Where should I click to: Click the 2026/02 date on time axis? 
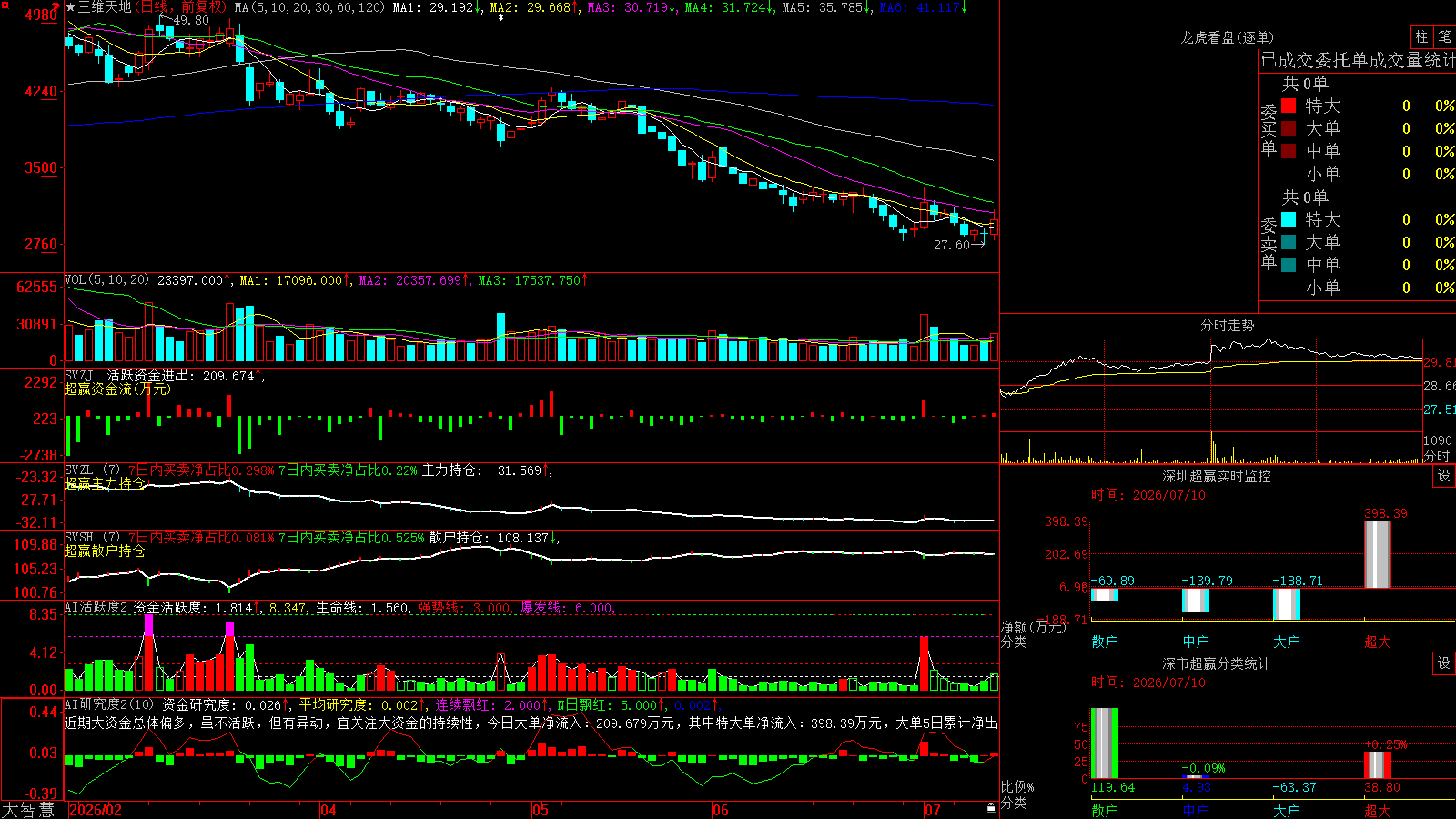[x=96, y=810]
